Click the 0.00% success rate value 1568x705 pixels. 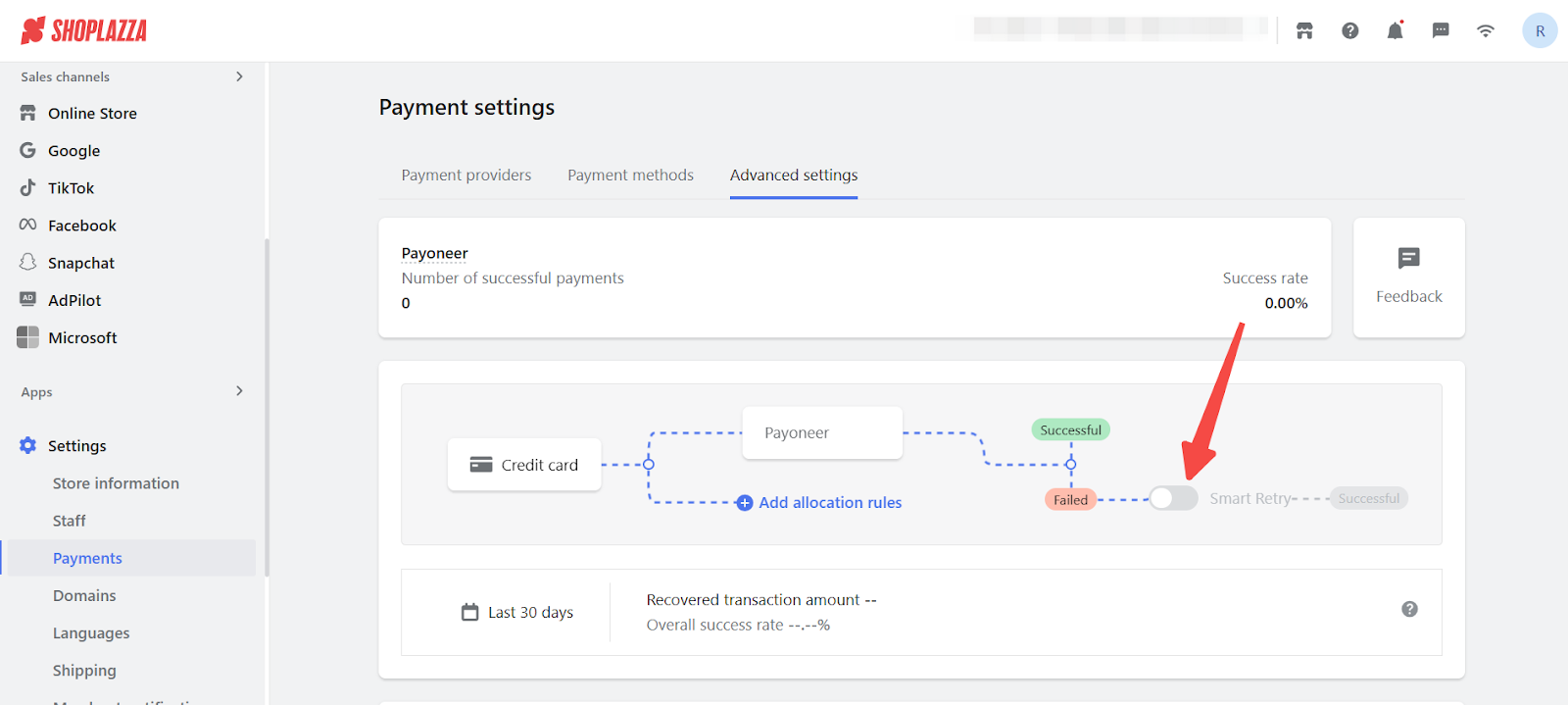click(x=1286, y=303)
